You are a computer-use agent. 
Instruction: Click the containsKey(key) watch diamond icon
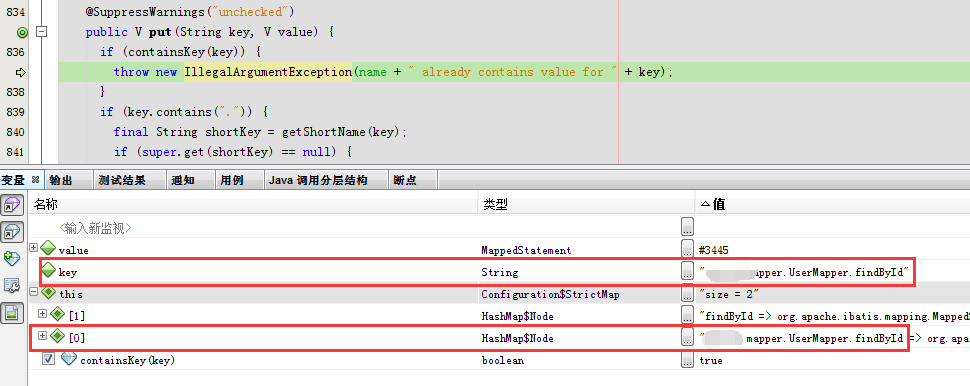pos(69,358)
